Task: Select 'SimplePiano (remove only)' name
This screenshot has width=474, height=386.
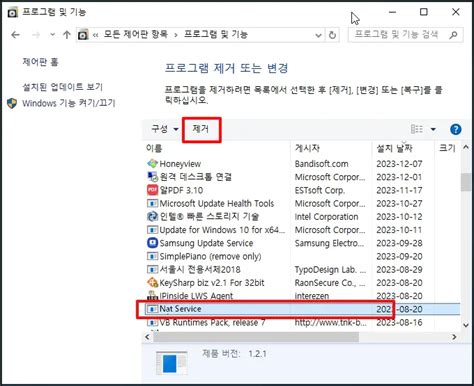Action: (x=210, y=256)
